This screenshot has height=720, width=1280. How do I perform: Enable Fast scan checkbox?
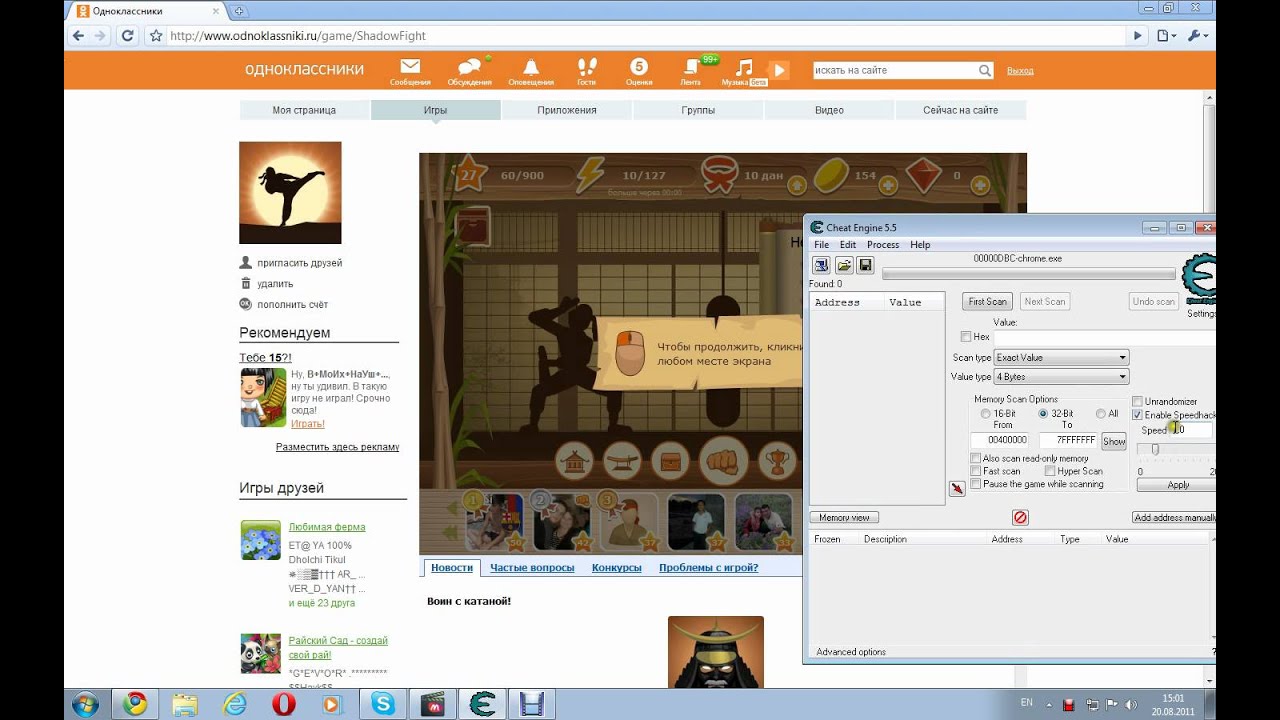click(x=976, y=471)
